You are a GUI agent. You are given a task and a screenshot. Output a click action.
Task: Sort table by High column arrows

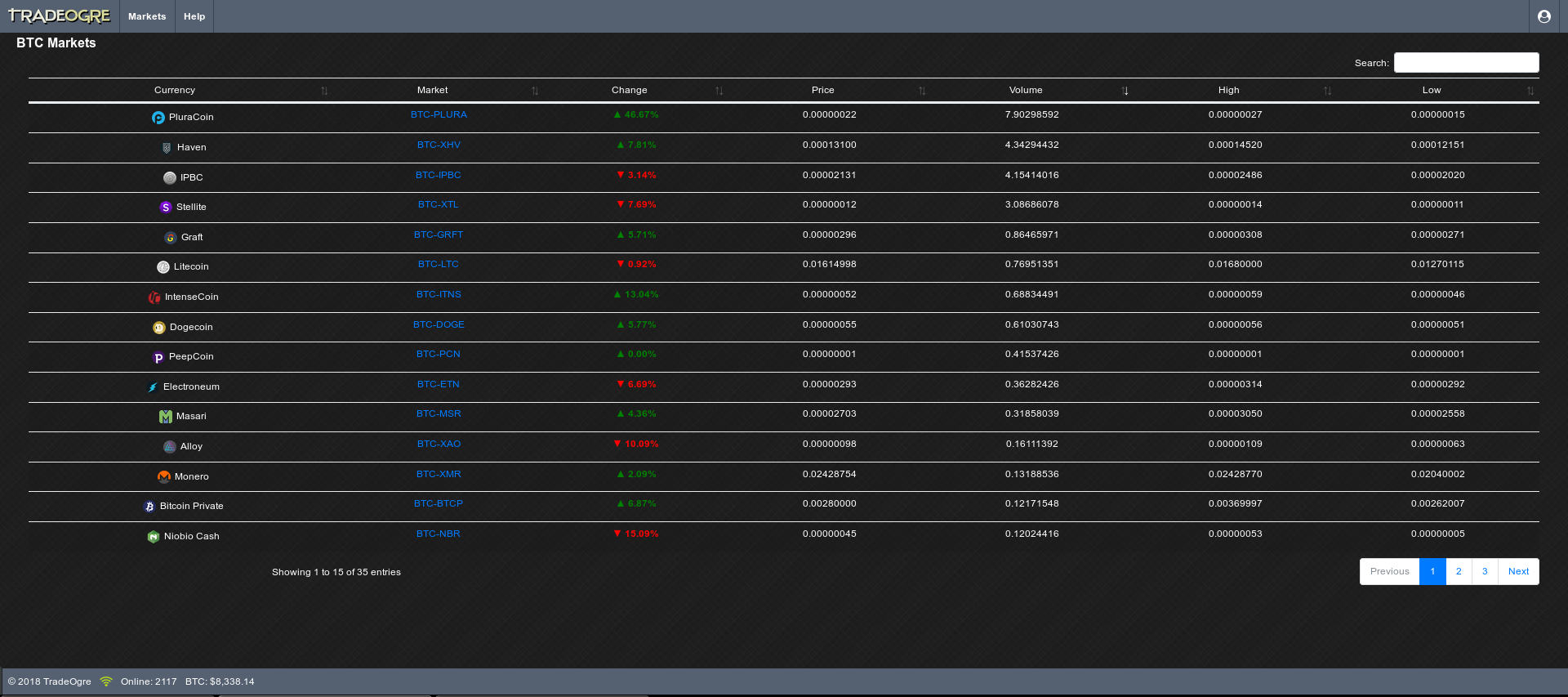(1328, 91)
